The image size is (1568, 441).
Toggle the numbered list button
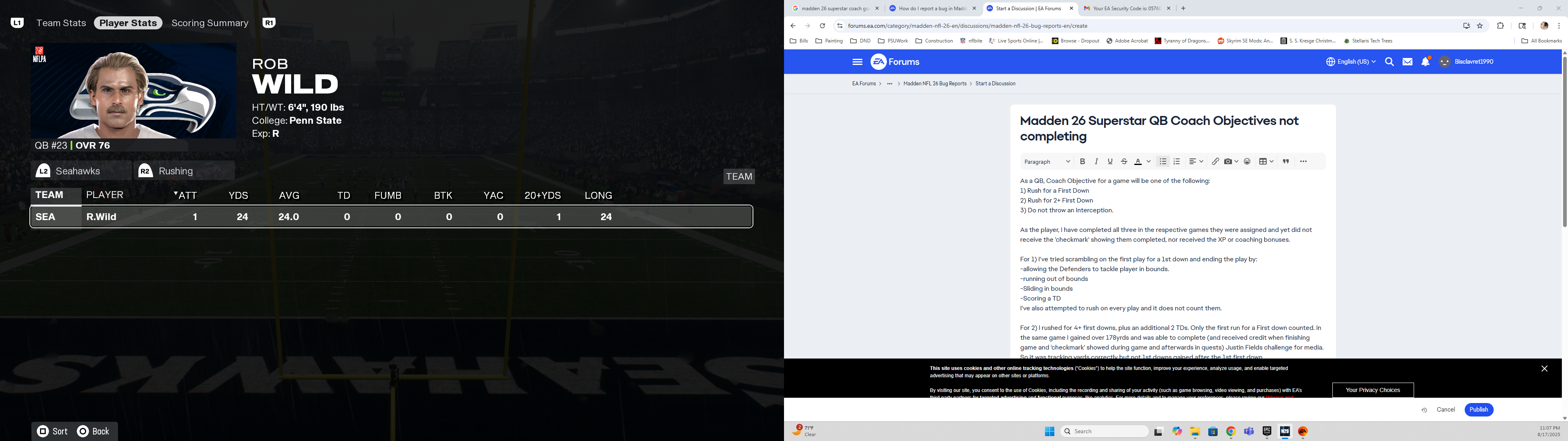[1176, 161]
